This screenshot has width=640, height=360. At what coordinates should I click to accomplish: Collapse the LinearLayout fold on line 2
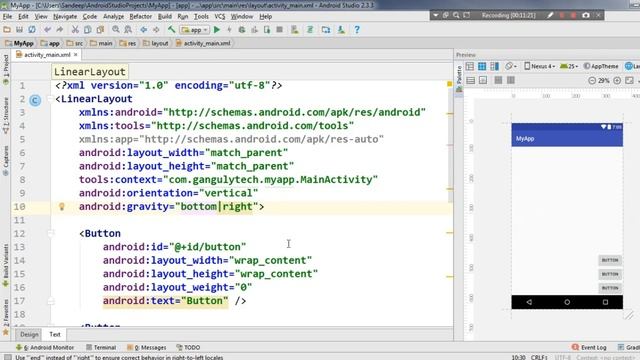51,99
